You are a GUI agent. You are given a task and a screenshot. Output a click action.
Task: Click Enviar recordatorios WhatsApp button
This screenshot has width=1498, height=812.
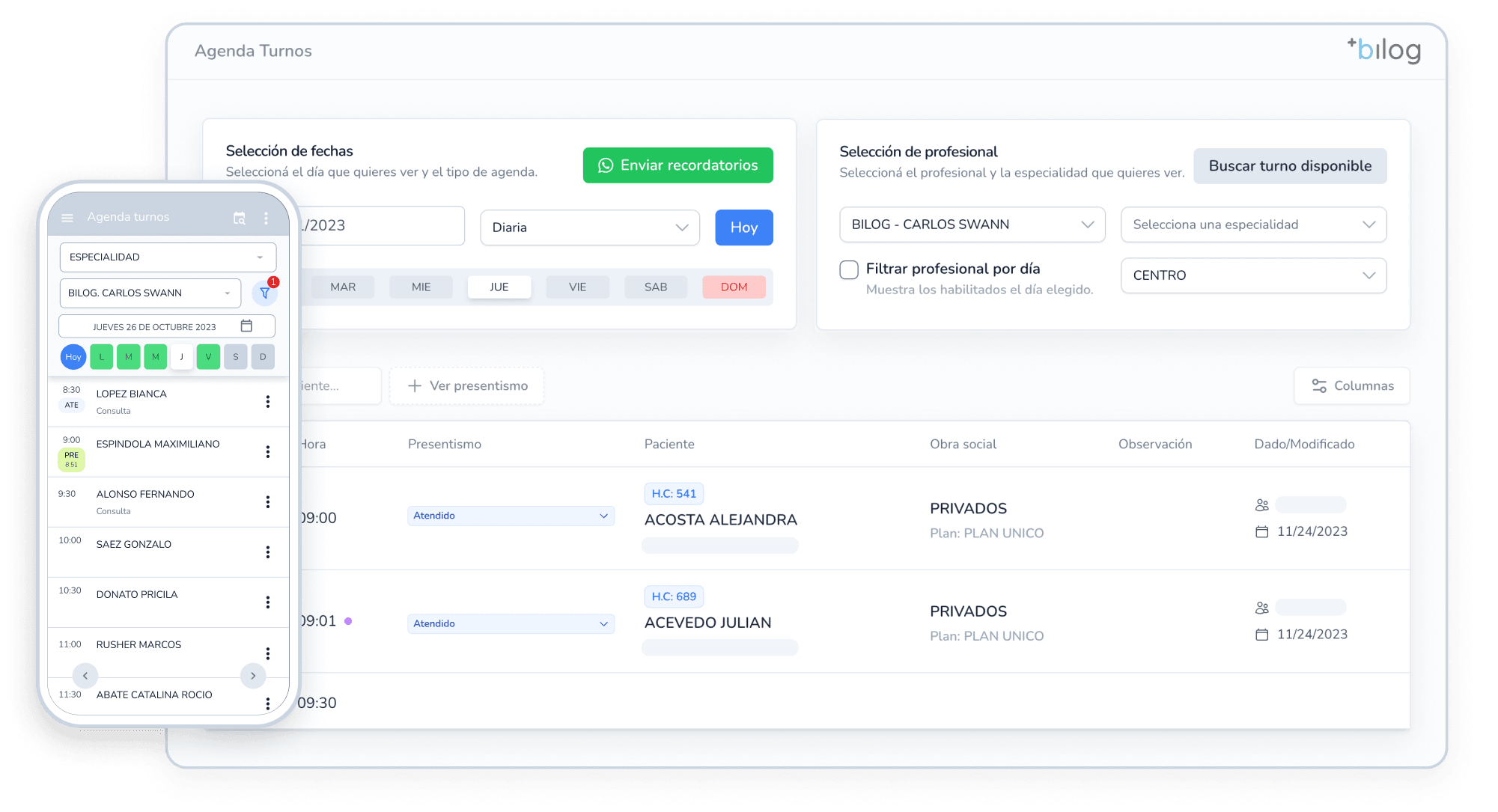[x=678, y=165]
